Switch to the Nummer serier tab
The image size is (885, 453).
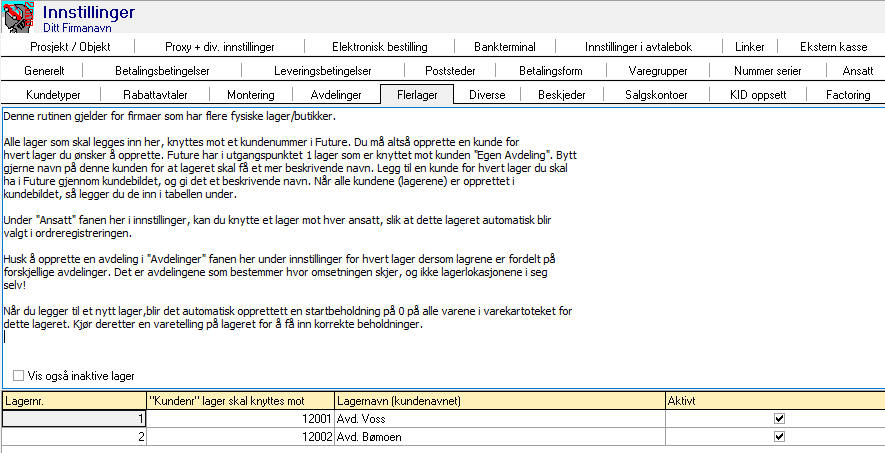coord(768,71)
